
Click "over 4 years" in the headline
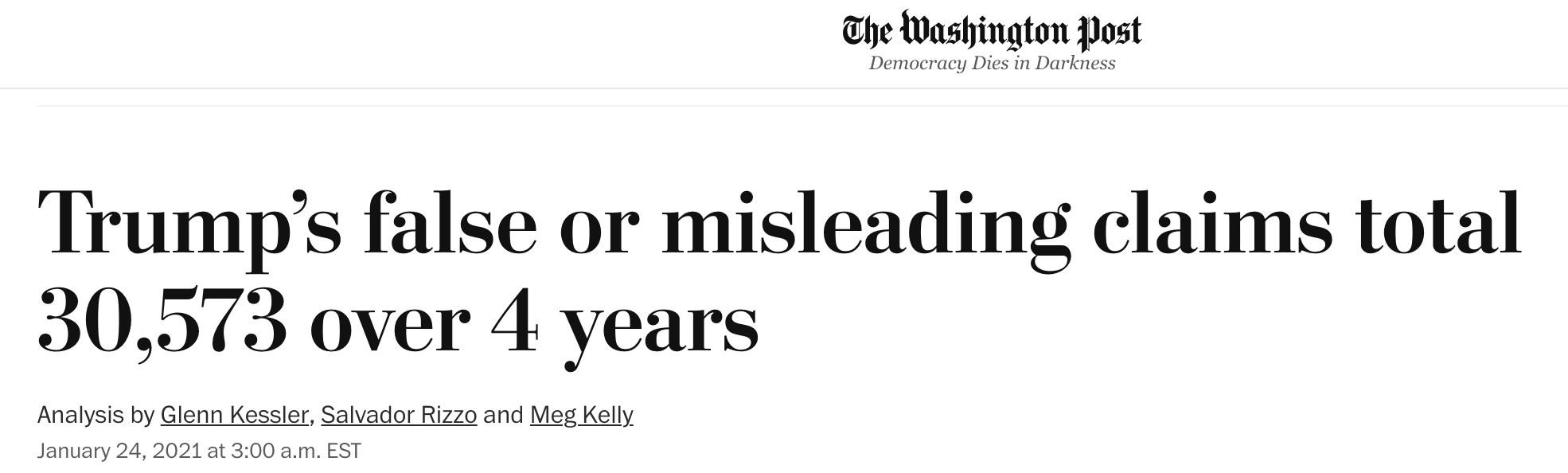(x=534, y=326)
